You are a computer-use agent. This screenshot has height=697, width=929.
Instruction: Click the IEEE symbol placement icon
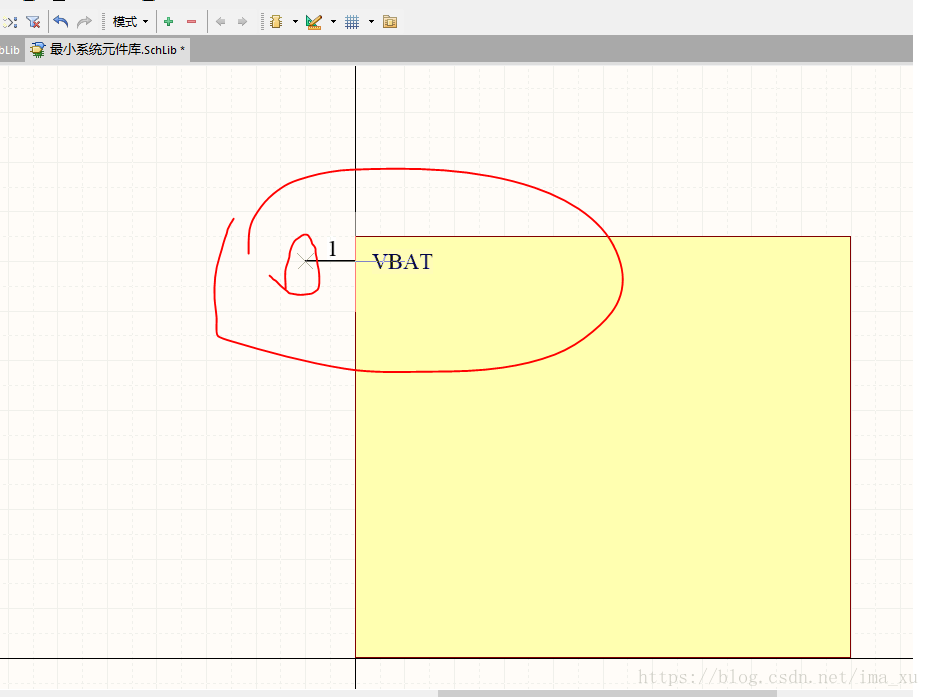[x=277, y=21]
